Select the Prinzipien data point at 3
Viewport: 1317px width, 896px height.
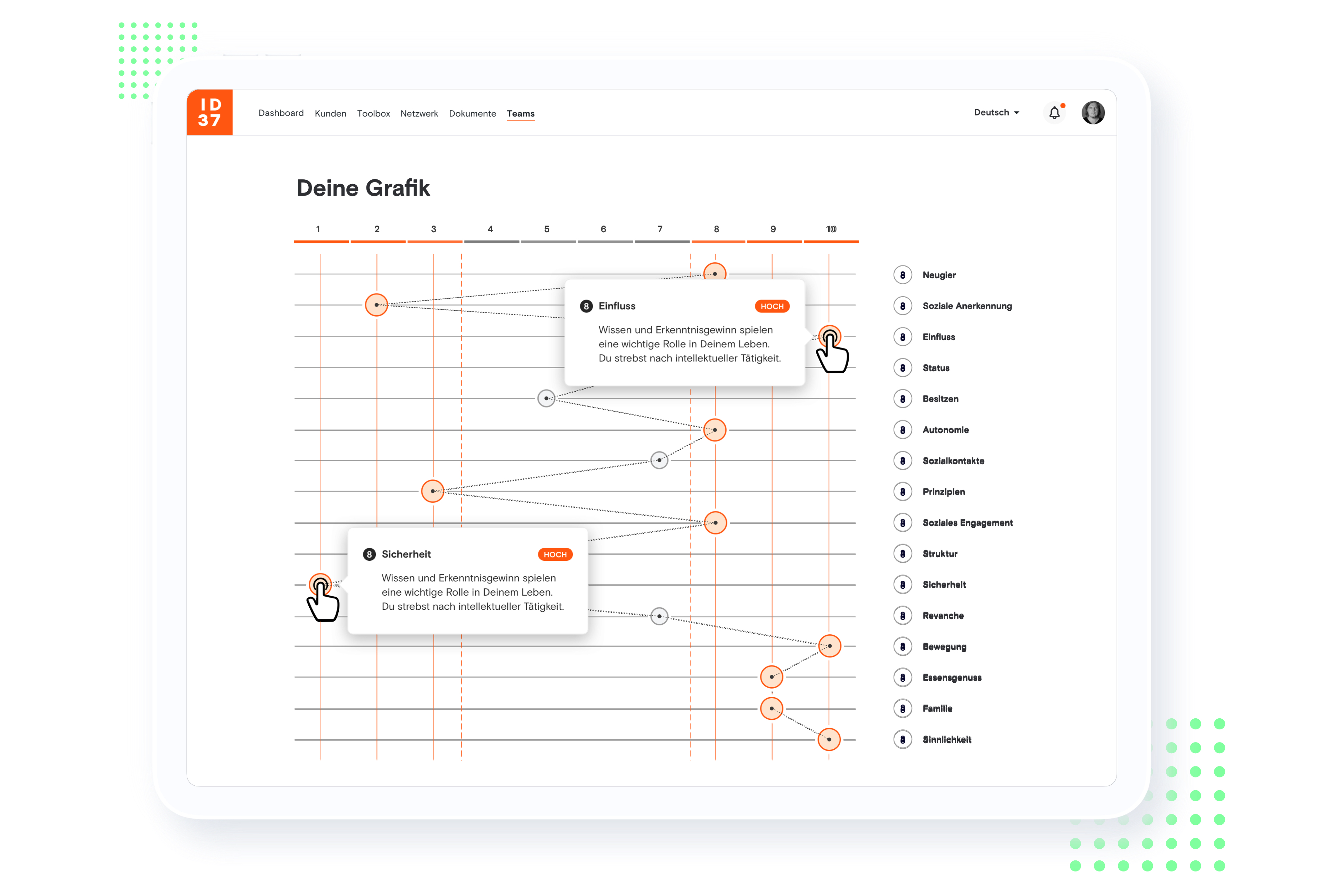(x=432, y=491)
